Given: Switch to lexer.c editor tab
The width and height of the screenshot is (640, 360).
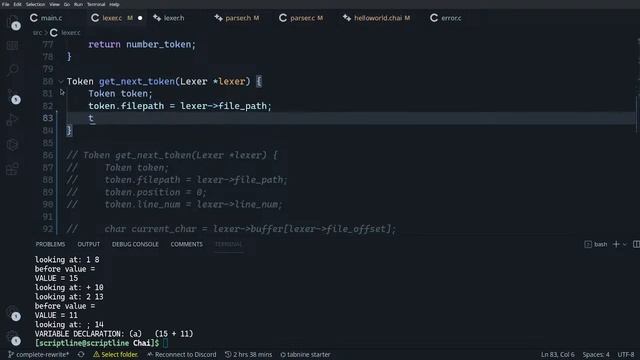Looking at the screenshot, I should pyautogui.click(x=118, y=18).
